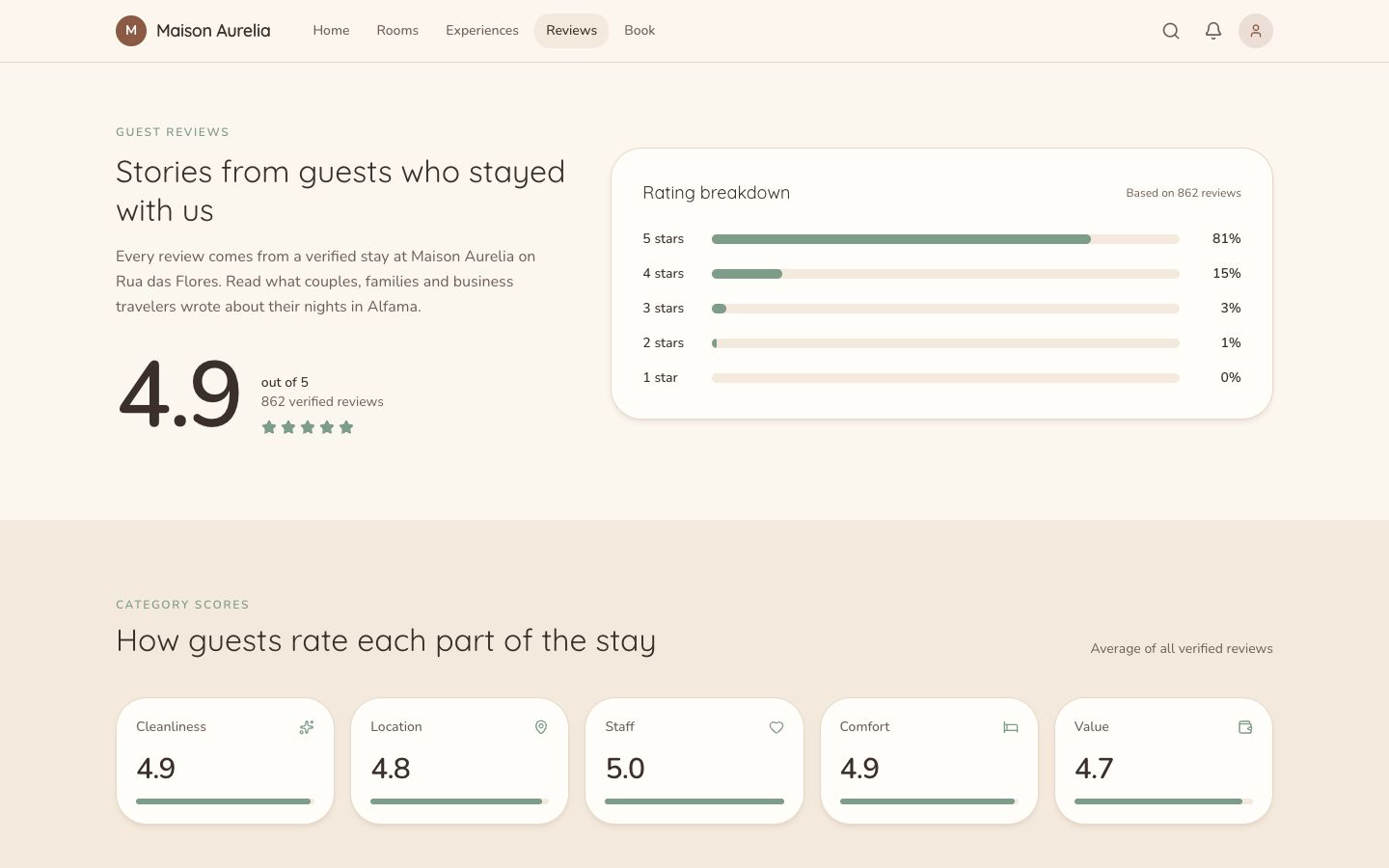Open the Experiences nav item
Viewport: 1389px width, 868px height.
coord(482,31)
